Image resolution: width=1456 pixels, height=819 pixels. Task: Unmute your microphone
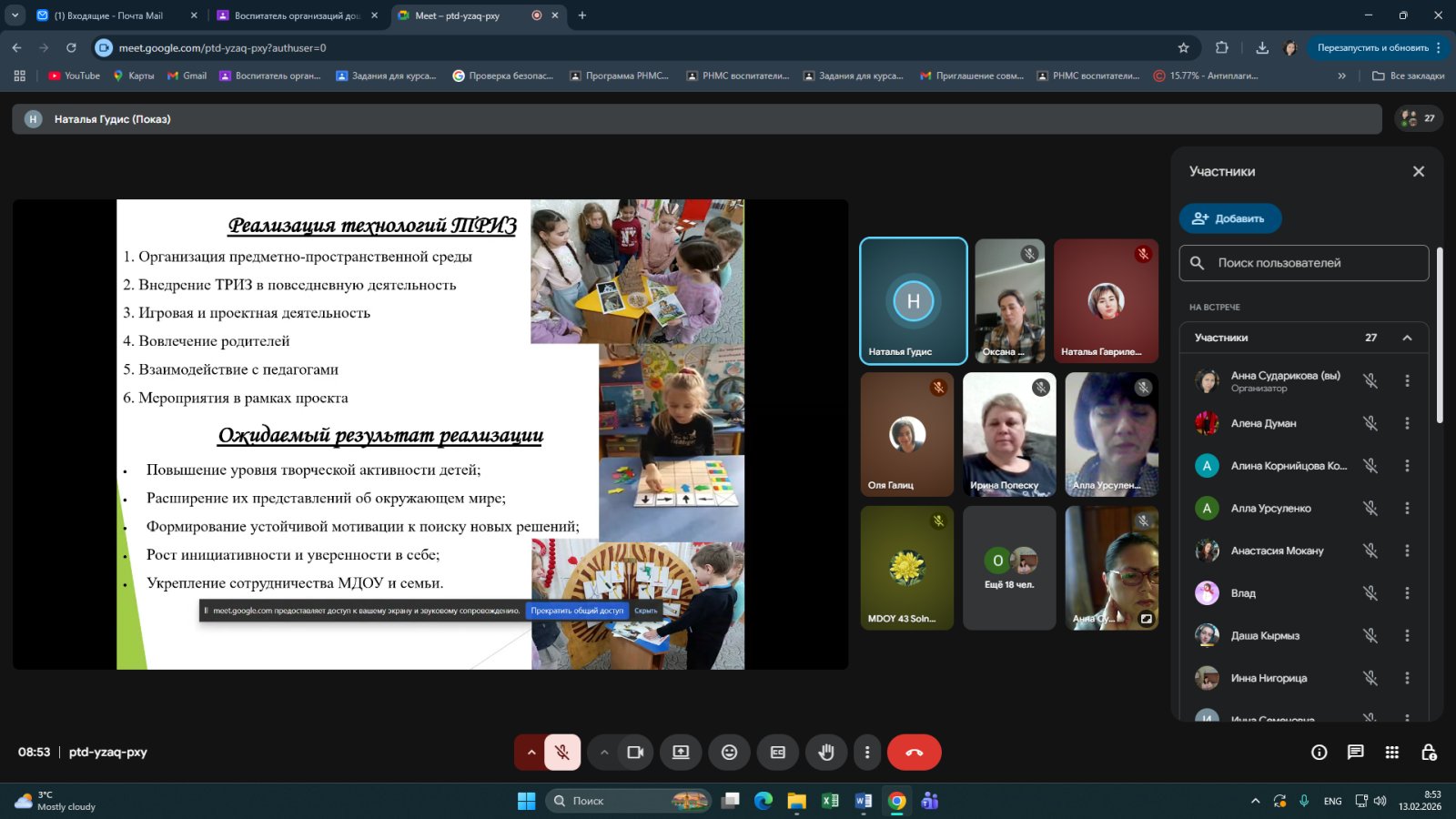point(562,753)
